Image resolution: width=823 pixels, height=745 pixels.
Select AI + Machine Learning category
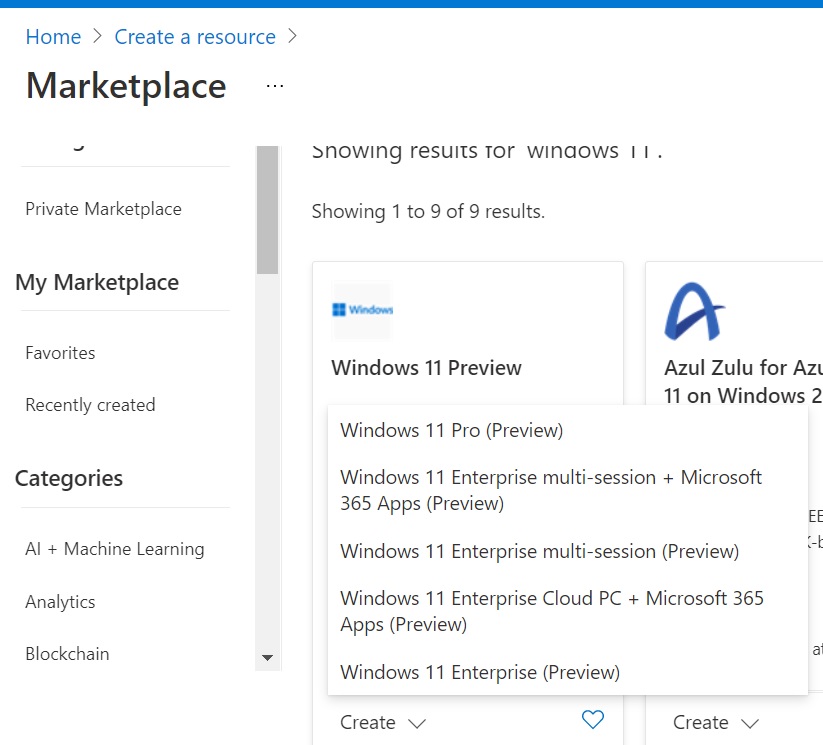click(115, 549)
